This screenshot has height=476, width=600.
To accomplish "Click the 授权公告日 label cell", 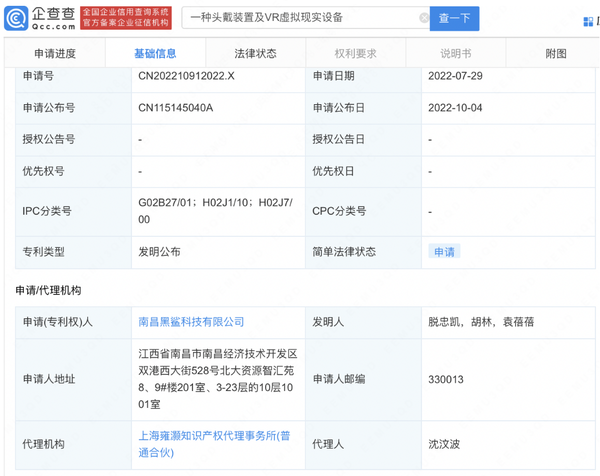I will 363,140.
